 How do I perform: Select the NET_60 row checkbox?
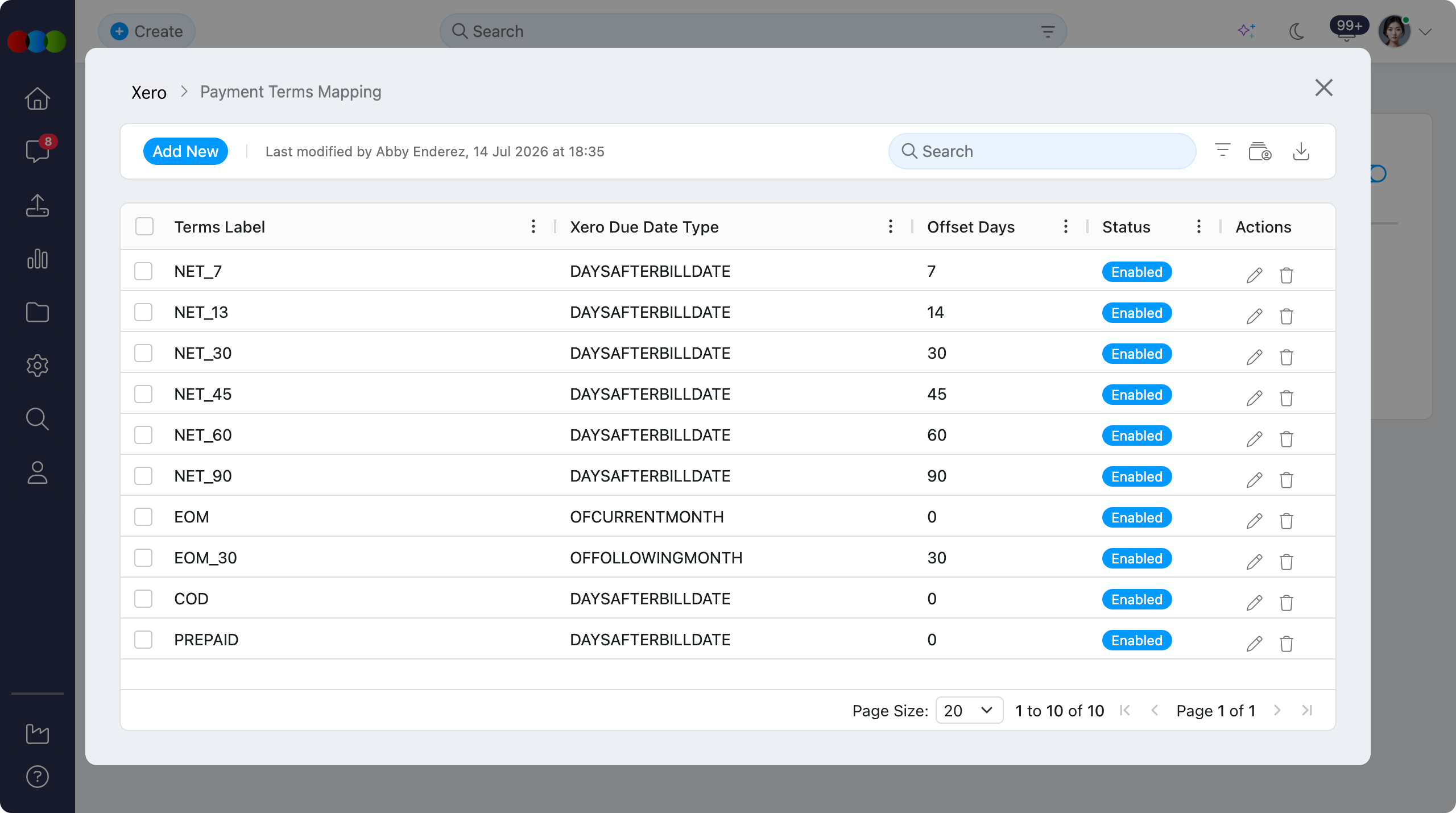click(x=143, y=435)
